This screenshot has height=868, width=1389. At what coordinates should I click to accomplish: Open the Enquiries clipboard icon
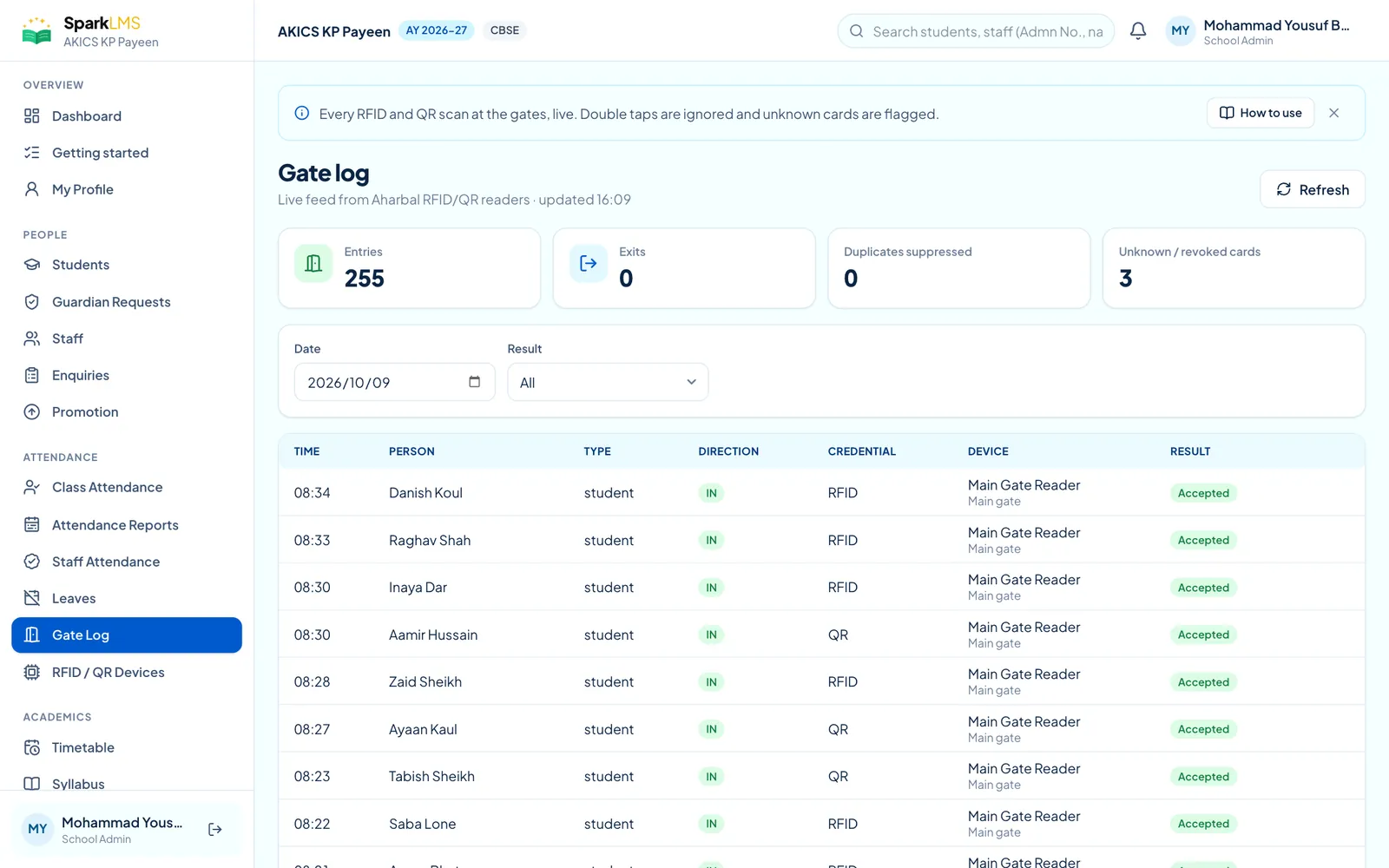tap(32, 375)
